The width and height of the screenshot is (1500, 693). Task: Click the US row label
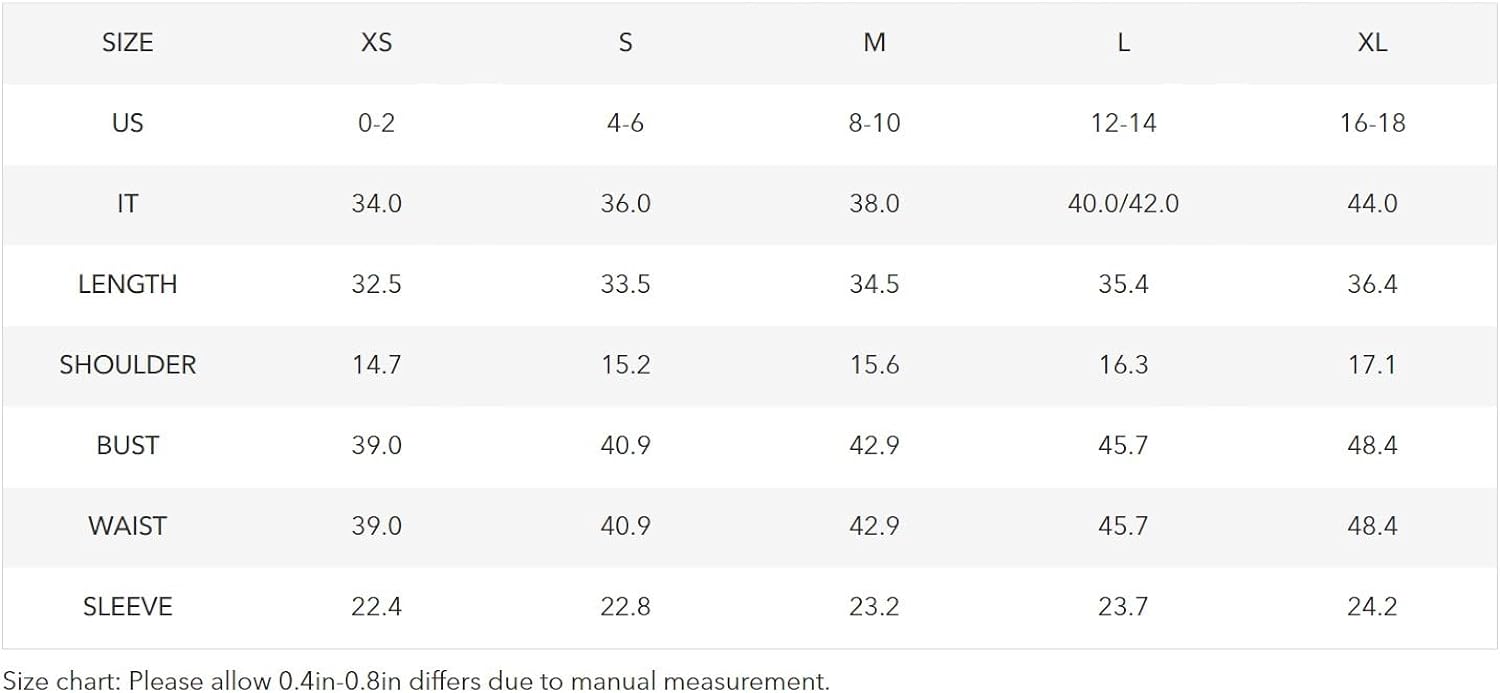coord(127,123)
